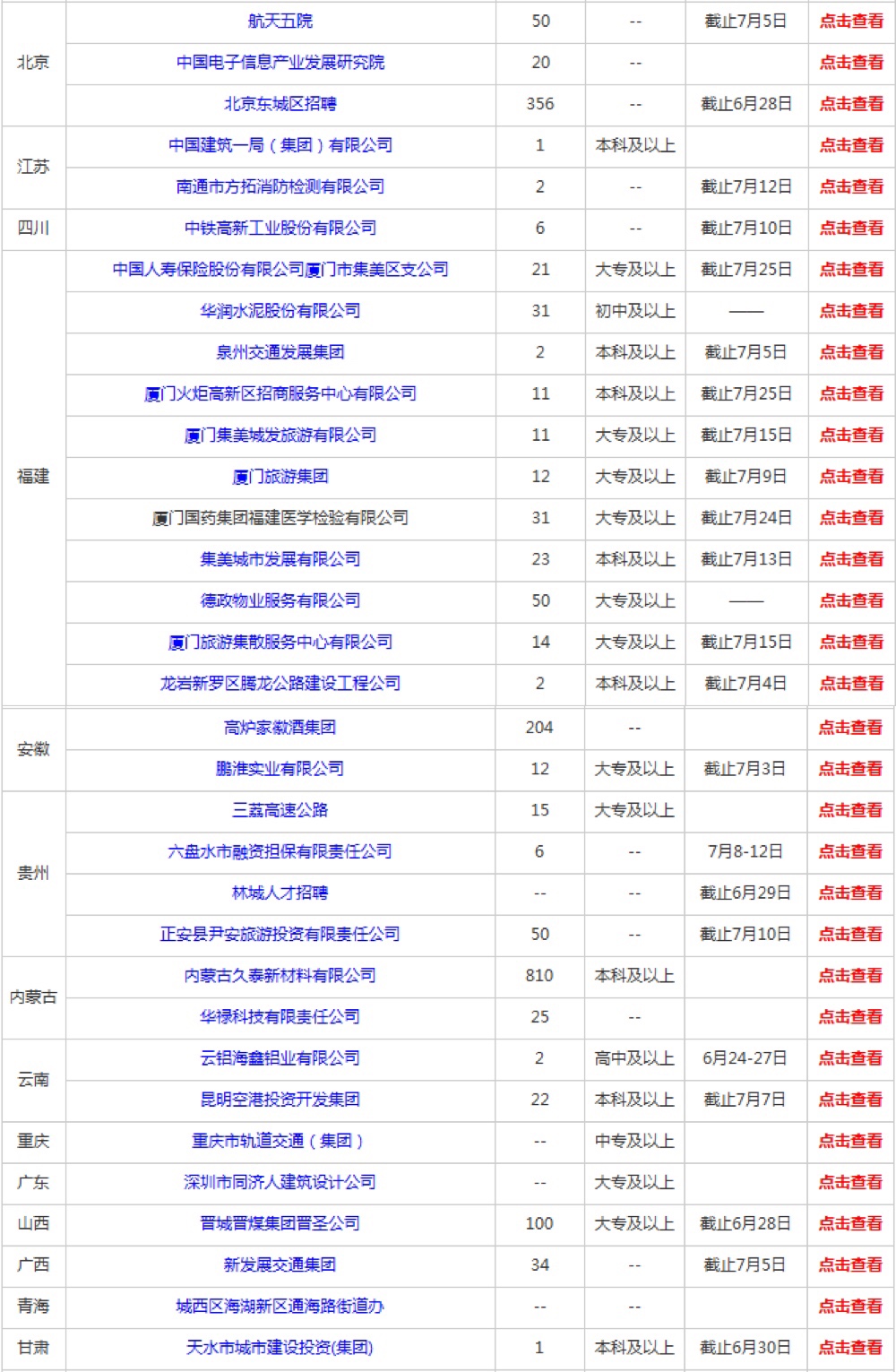Click 点击查看 for 北京东城区招聘
This screenshot has width=896, height=1372.
point(851,103)
